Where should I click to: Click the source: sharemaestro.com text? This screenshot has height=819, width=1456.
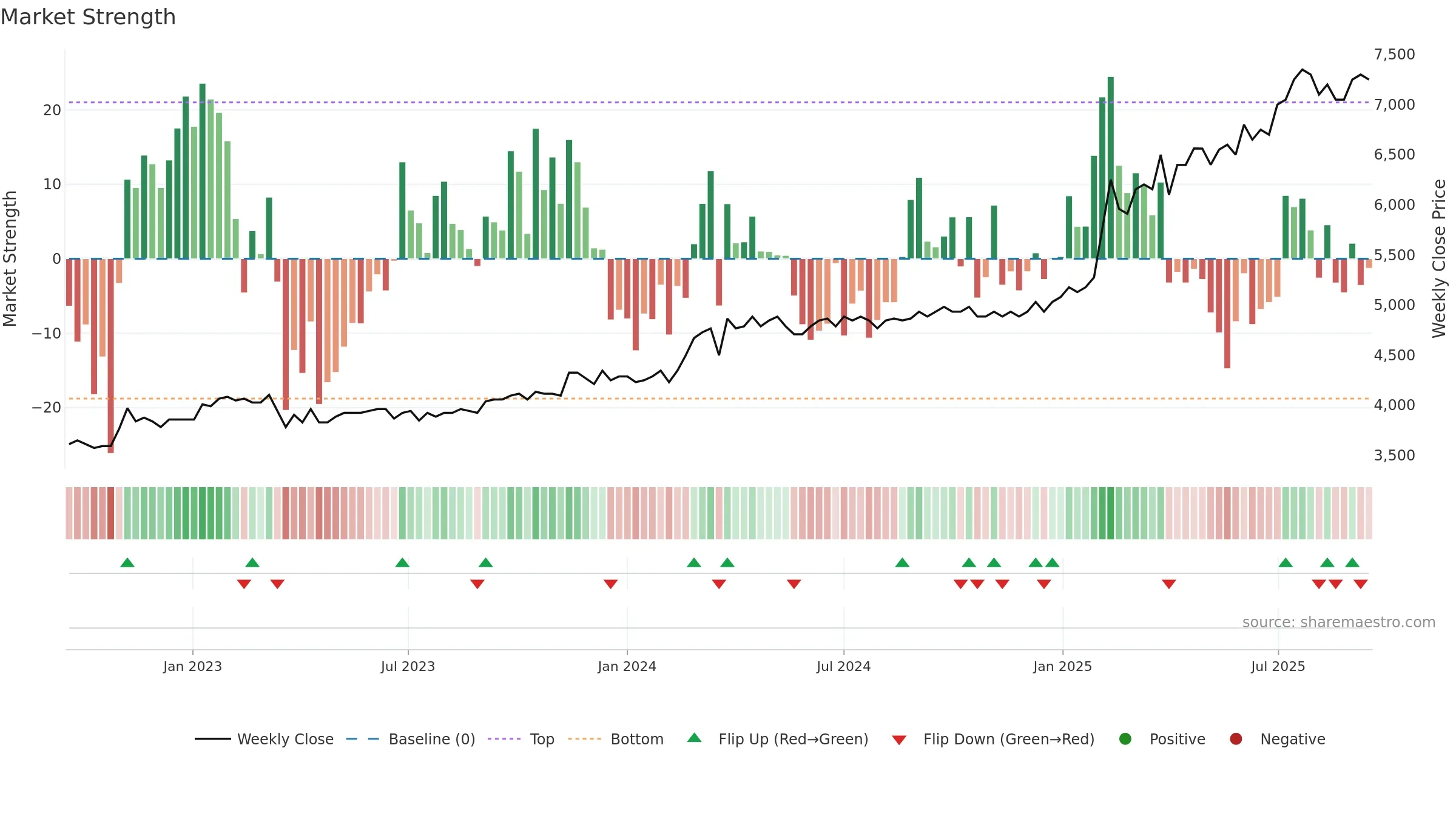tap(1339, 622)
